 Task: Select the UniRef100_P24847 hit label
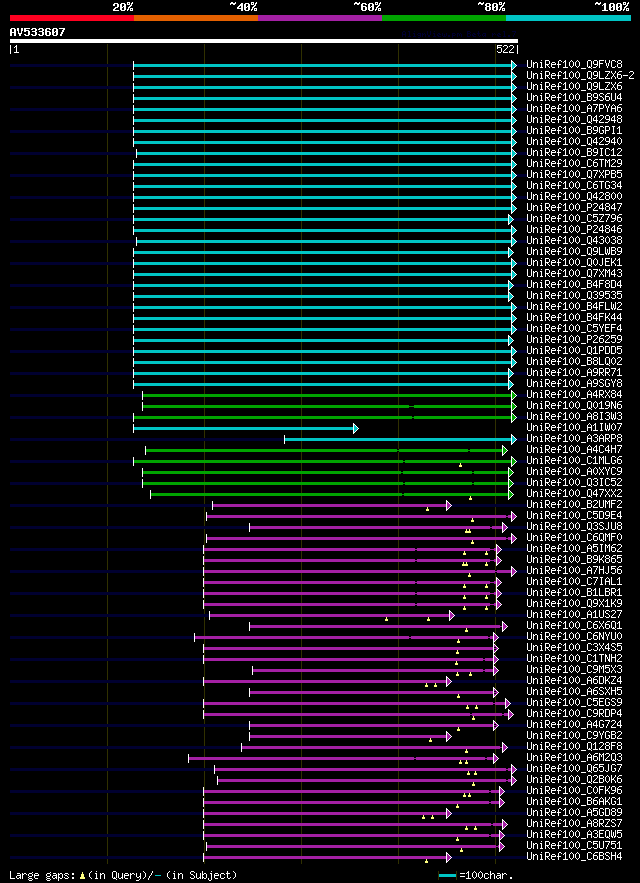click(x=575, y=208)
